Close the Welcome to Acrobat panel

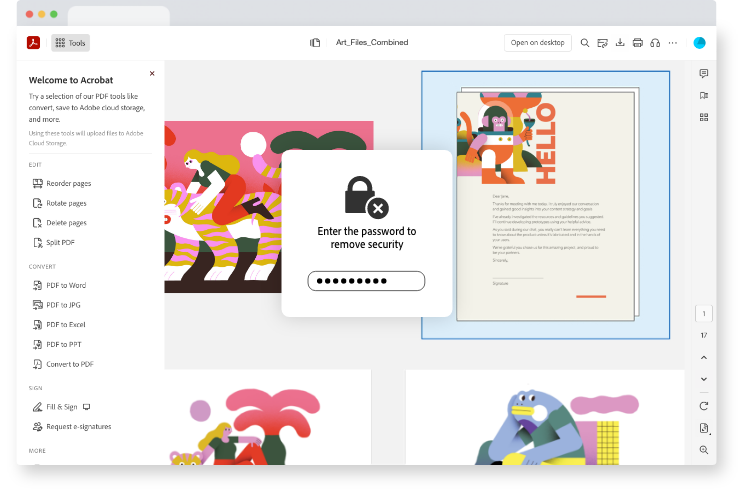coord(152,73)
